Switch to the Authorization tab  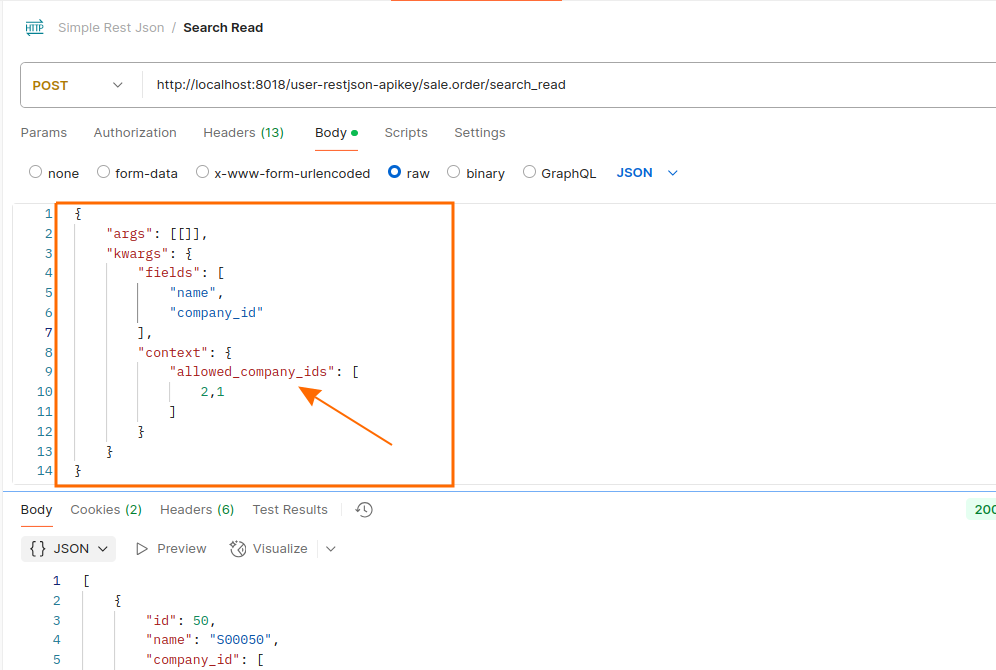click(135, 133)
